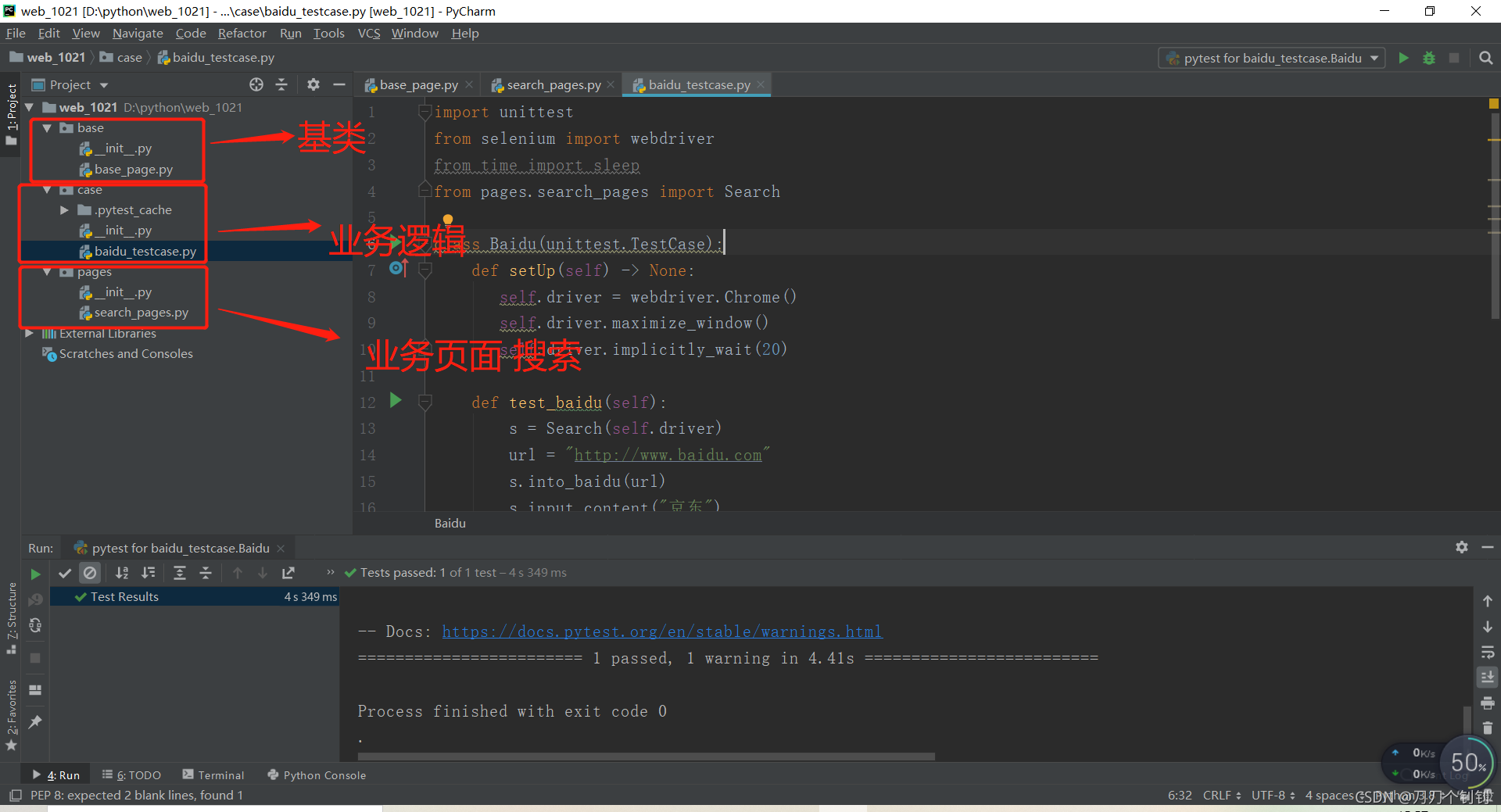Open Search Everywhere magnifier icon
The width and height of the screenshot is (1501, 812).
pyautogui.click(x=1486, y=57)
